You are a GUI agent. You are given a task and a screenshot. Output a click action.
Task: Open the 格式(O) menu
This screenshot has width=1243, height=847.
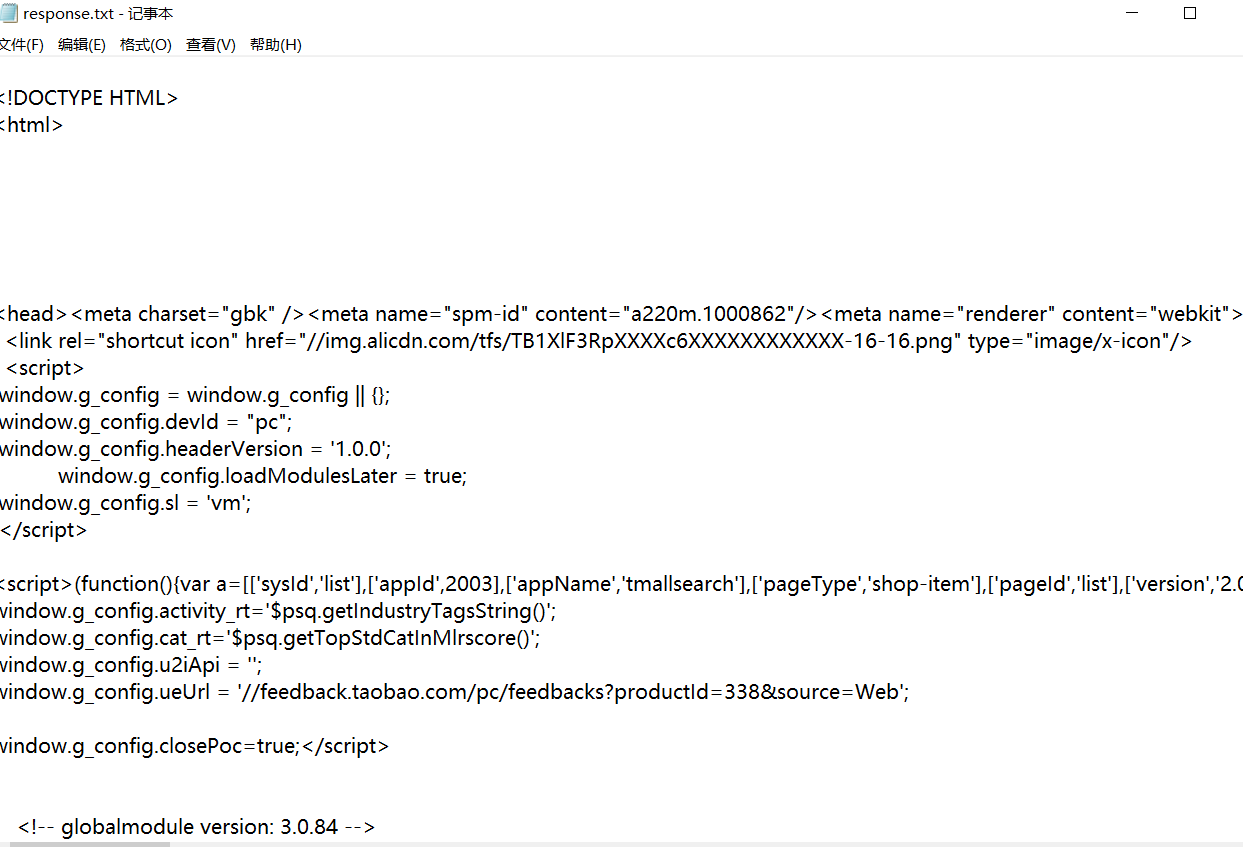pyautogui.click(x=146, y=45)
